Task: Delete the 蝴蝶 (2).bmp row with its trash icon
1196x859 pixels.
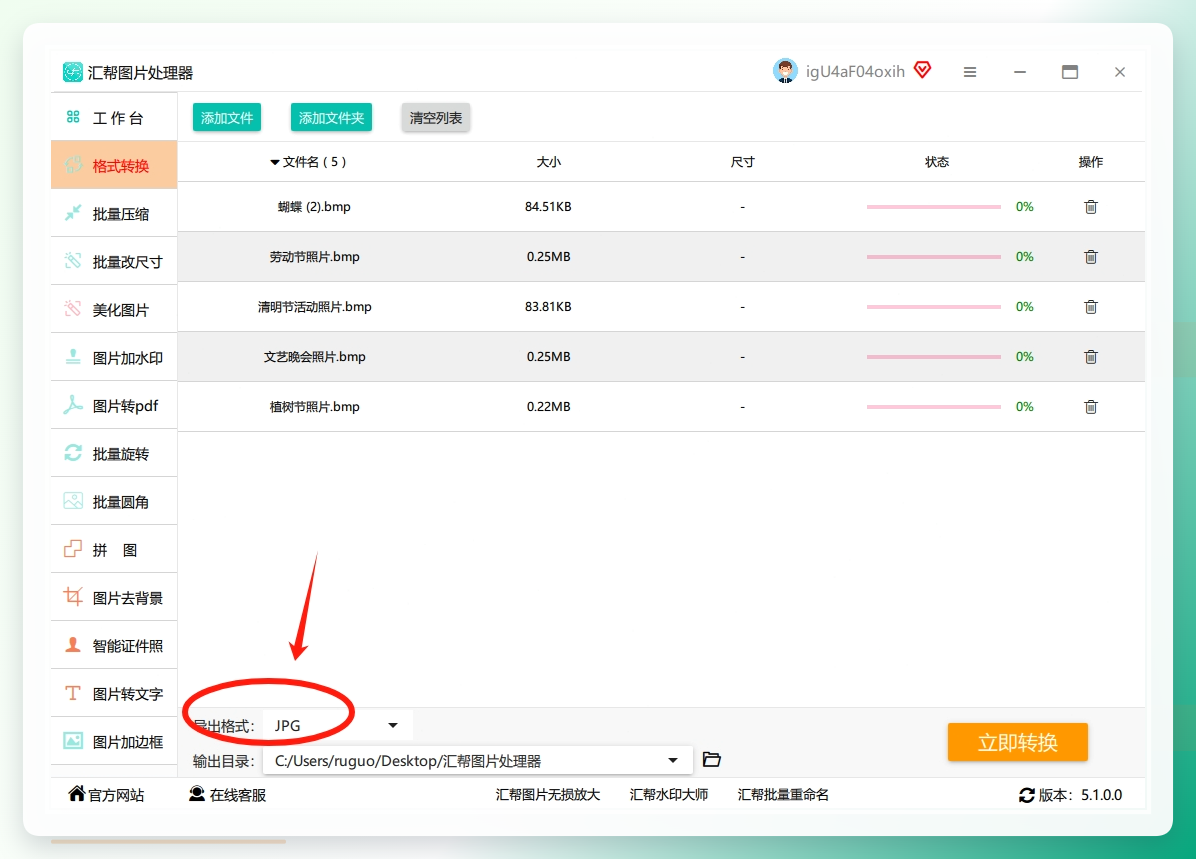Action: 1091,207
